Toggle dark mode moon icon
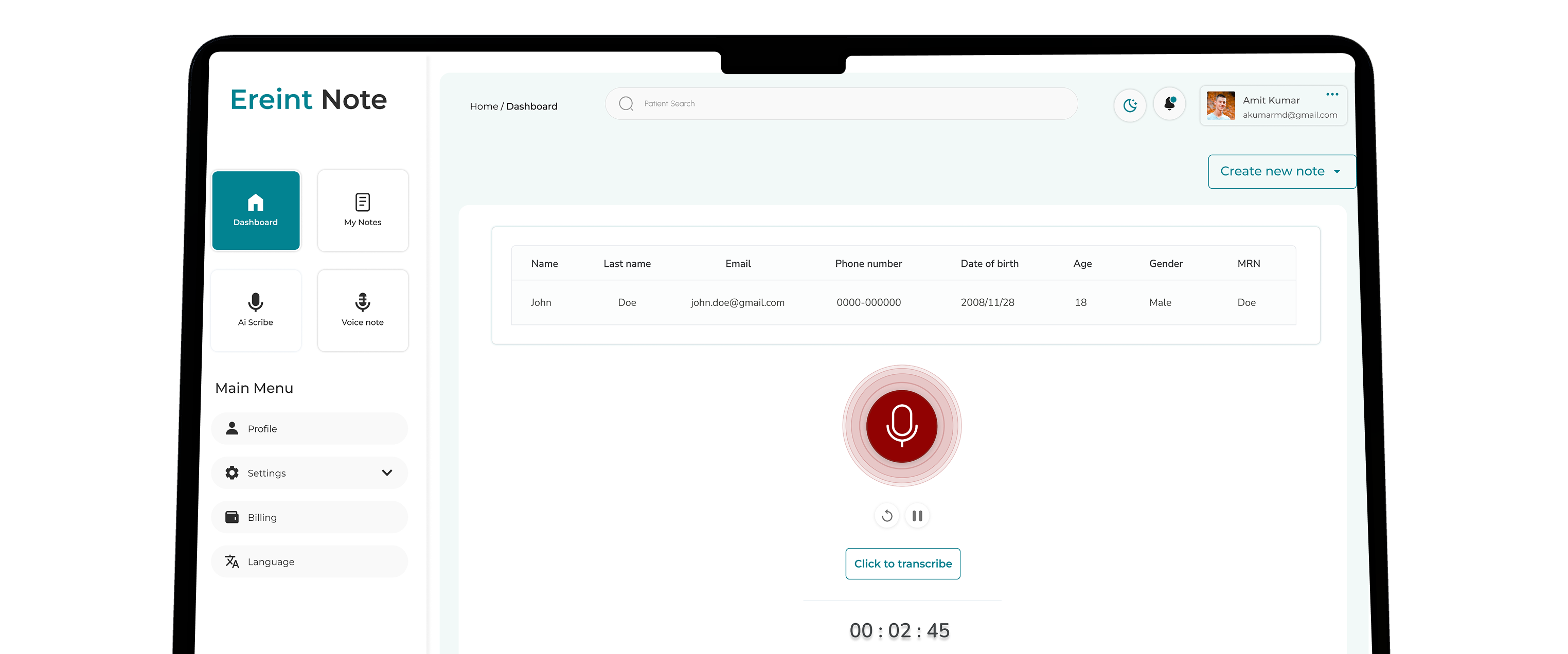 [x=1130, y=105]
